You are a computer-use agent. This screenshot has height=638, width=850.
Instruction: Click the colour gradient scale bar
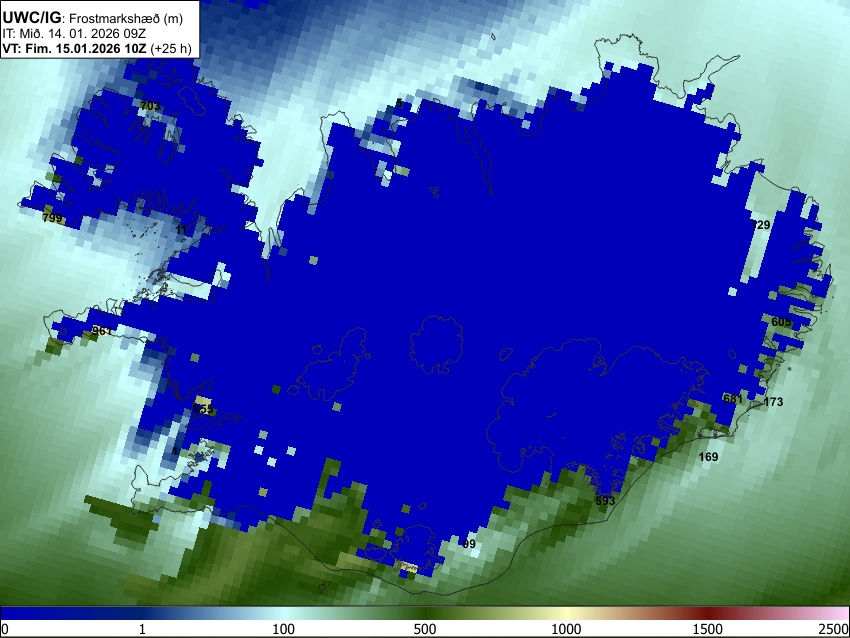click(x=425, y=613)
